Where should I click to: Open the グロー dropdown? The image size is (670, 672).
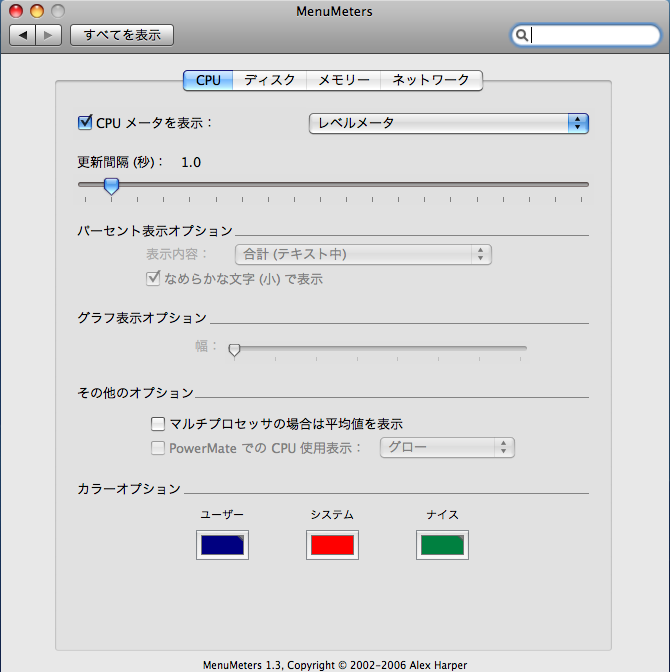click(447, 448)
